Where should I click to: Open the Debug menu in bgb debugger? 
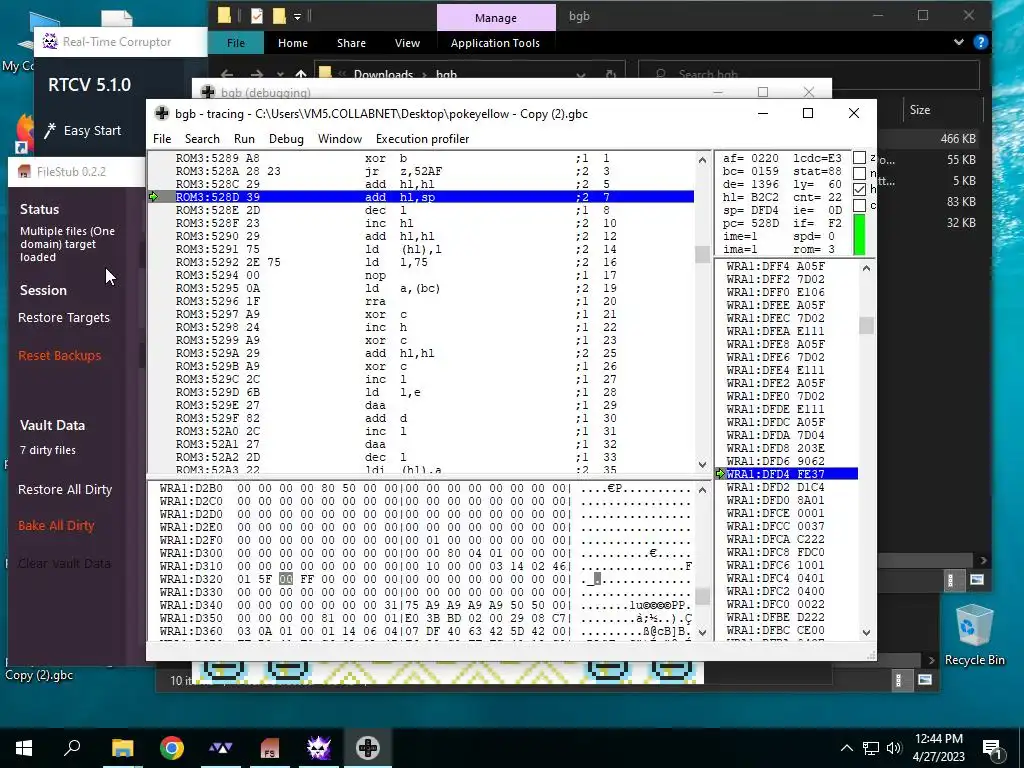click(x=286, y=138)
